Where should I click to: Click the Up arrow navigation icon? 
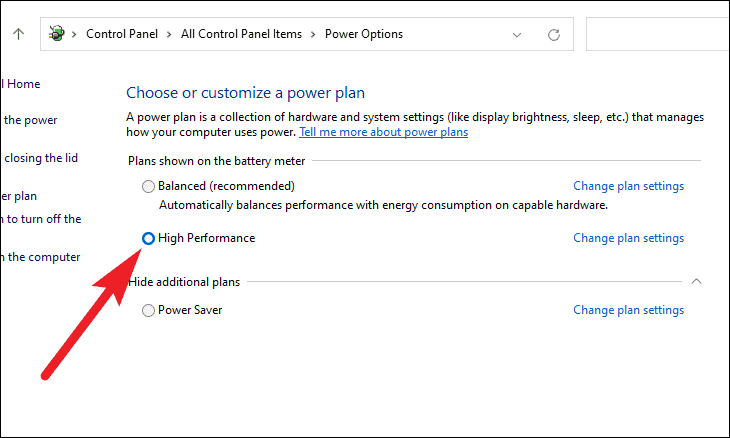click(19, 34)
